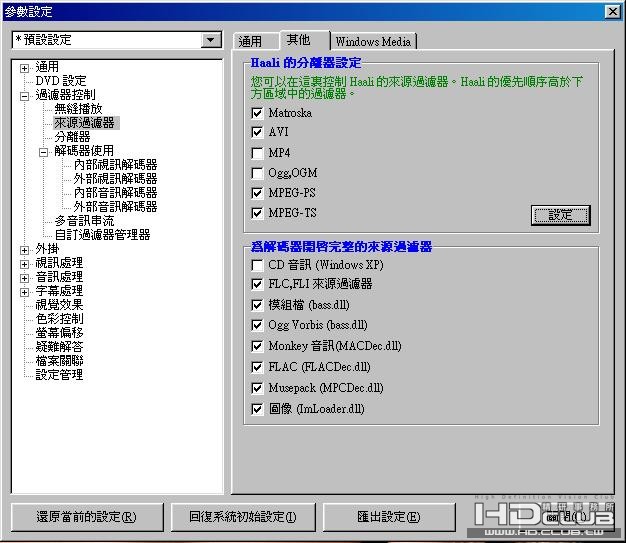
Task: Toggle 圖像 (ImLoader.dll) checkbox
Action: coord(257,409)
